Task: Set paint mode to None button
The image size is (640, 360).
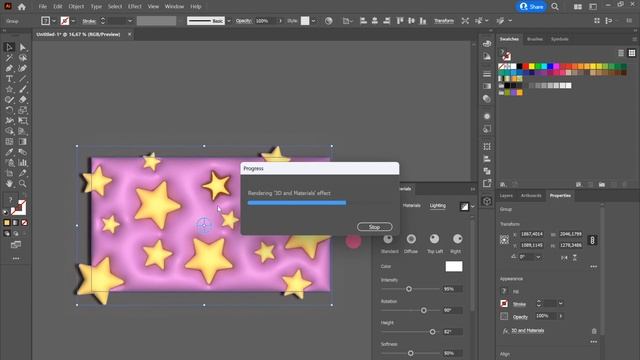Action: coord(24,223)
